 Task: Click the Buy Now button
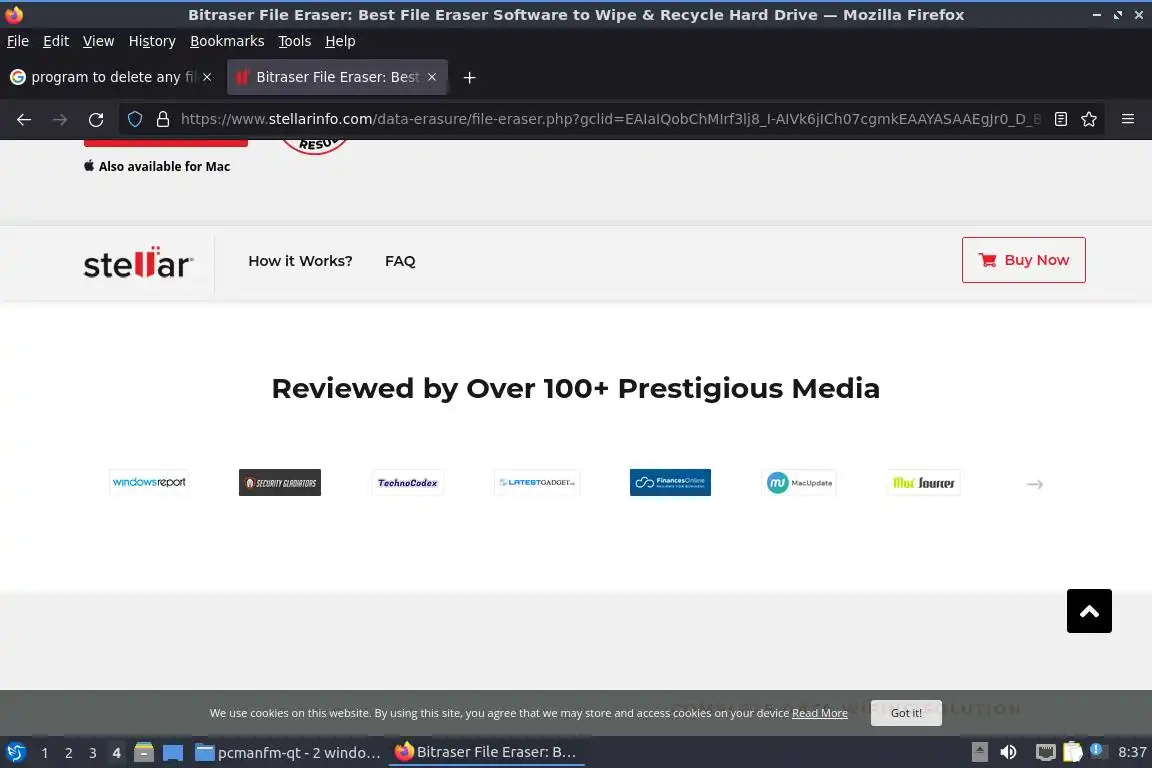(1023, 259)
